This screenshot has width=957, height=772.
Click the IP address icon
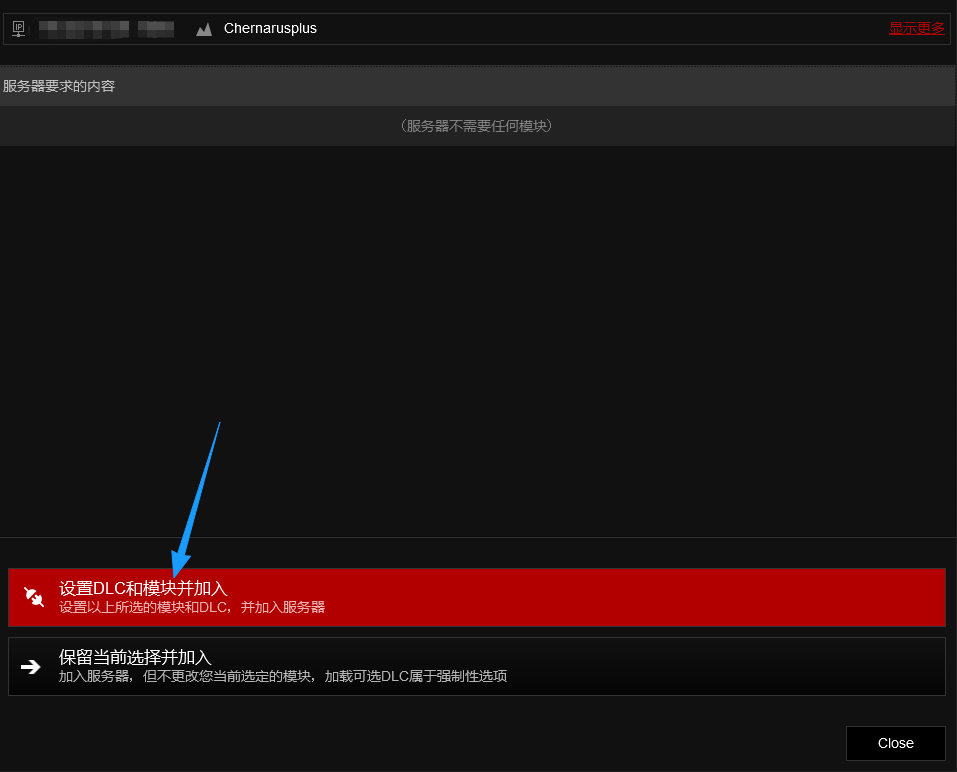tap(18, 29)
